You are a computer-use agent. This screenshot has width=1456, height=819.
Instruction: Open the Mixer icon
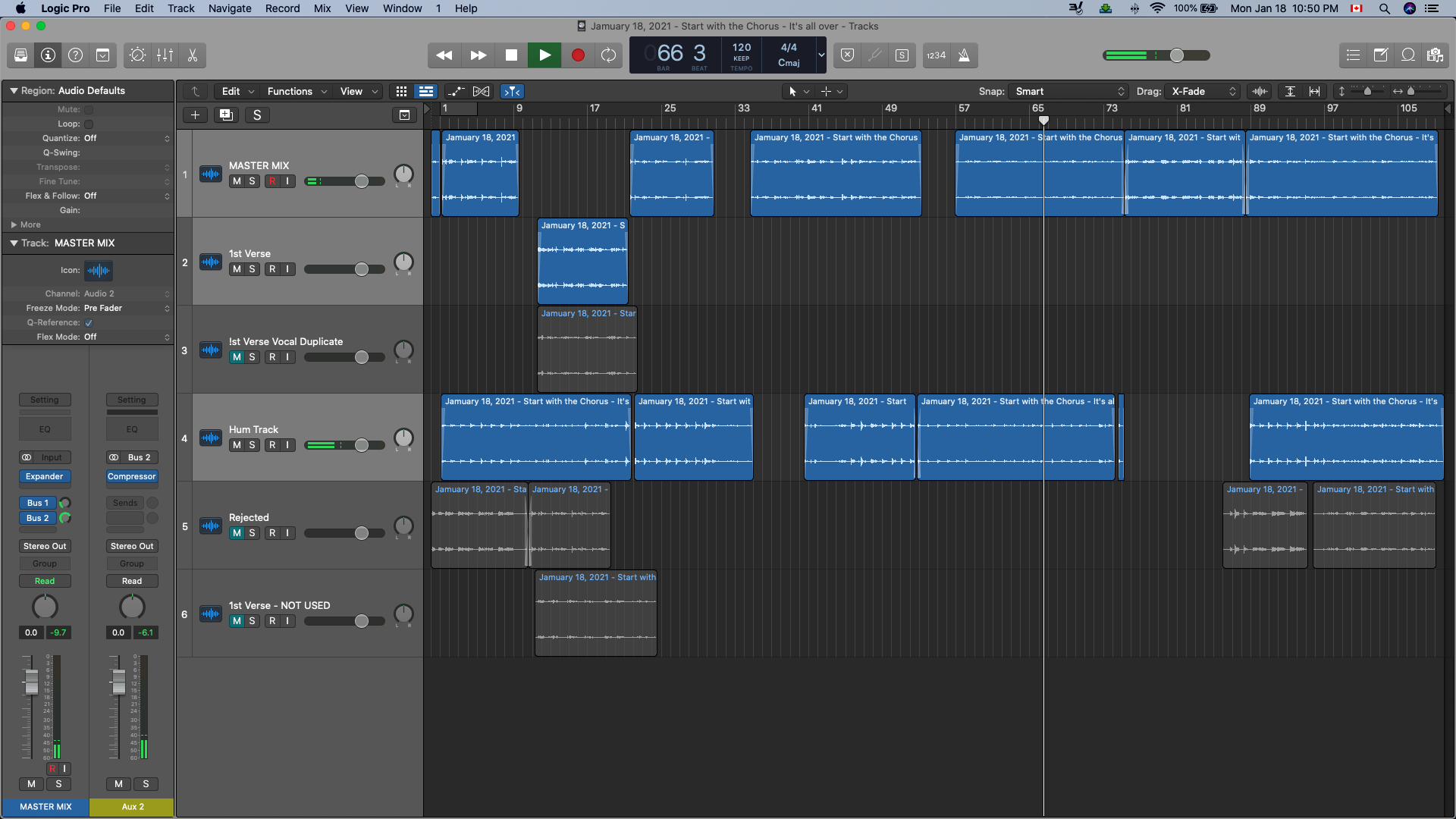[x=165, y=55]
